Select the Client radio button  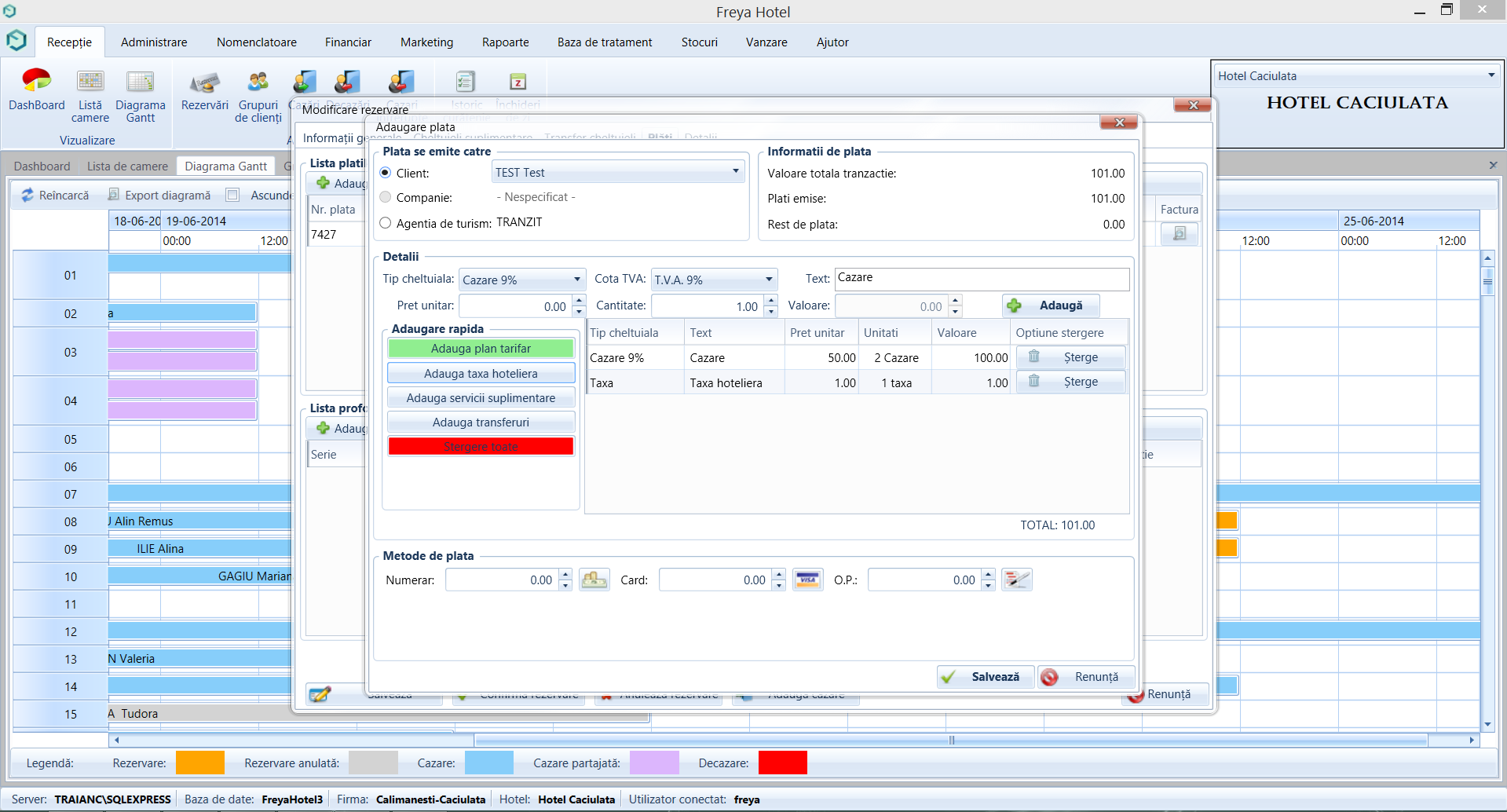coord(386,173)
